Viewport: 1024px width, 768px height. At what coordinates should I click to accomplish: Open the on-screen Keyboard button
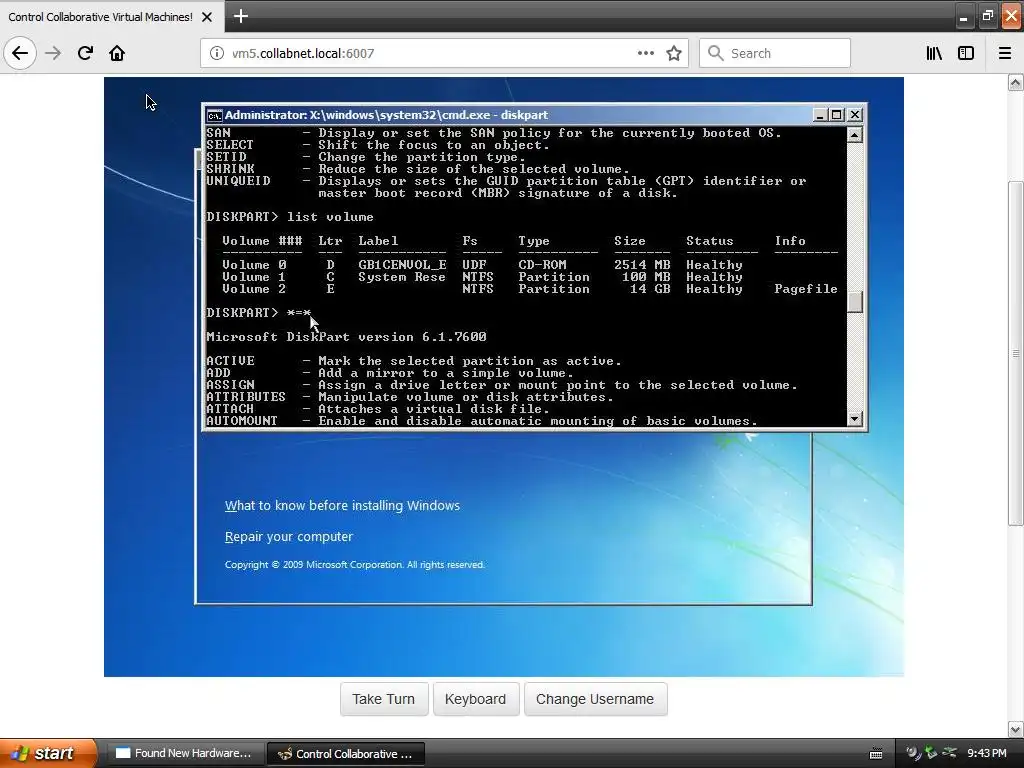click(475, 699)
